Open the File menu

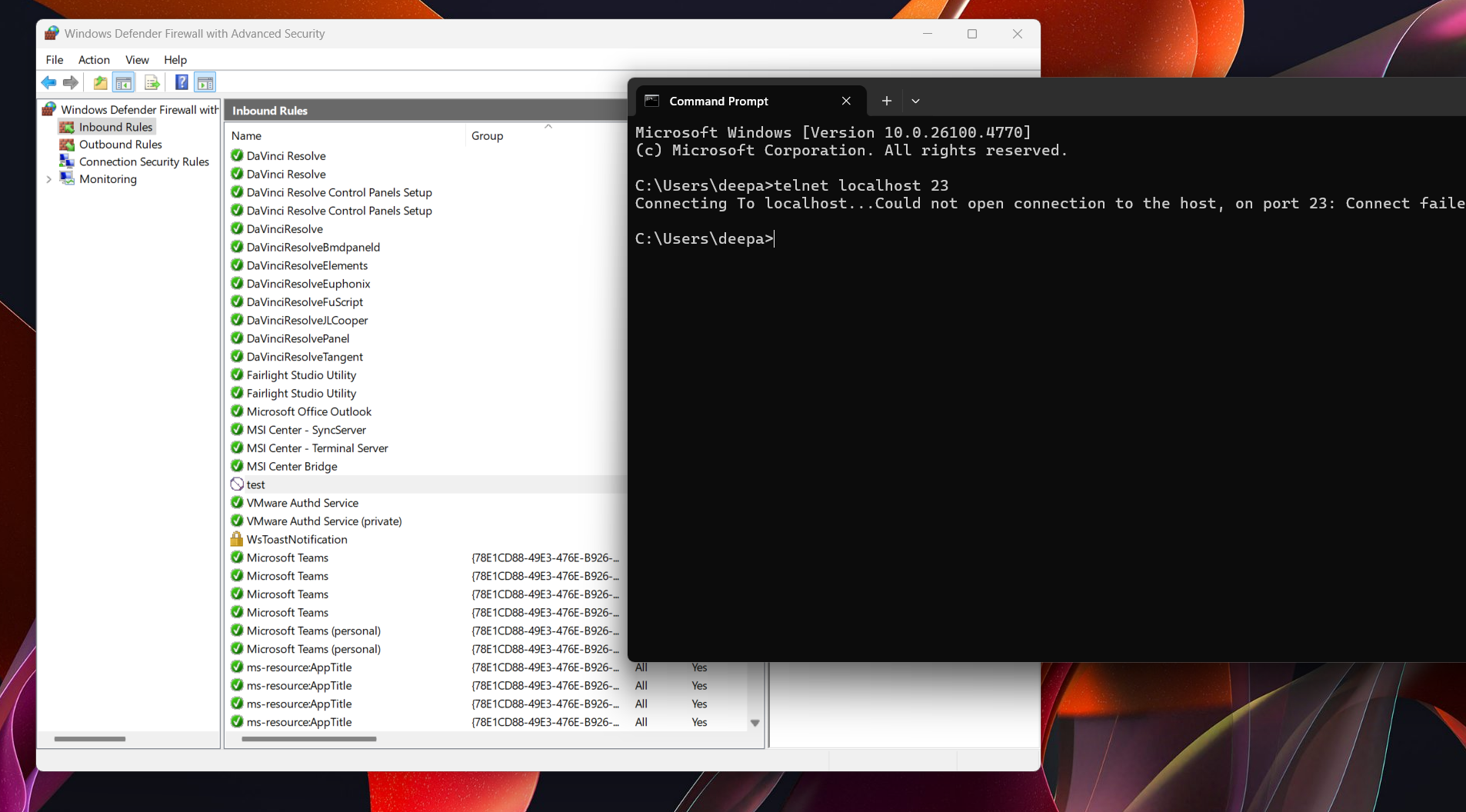[x=55, y=60]
